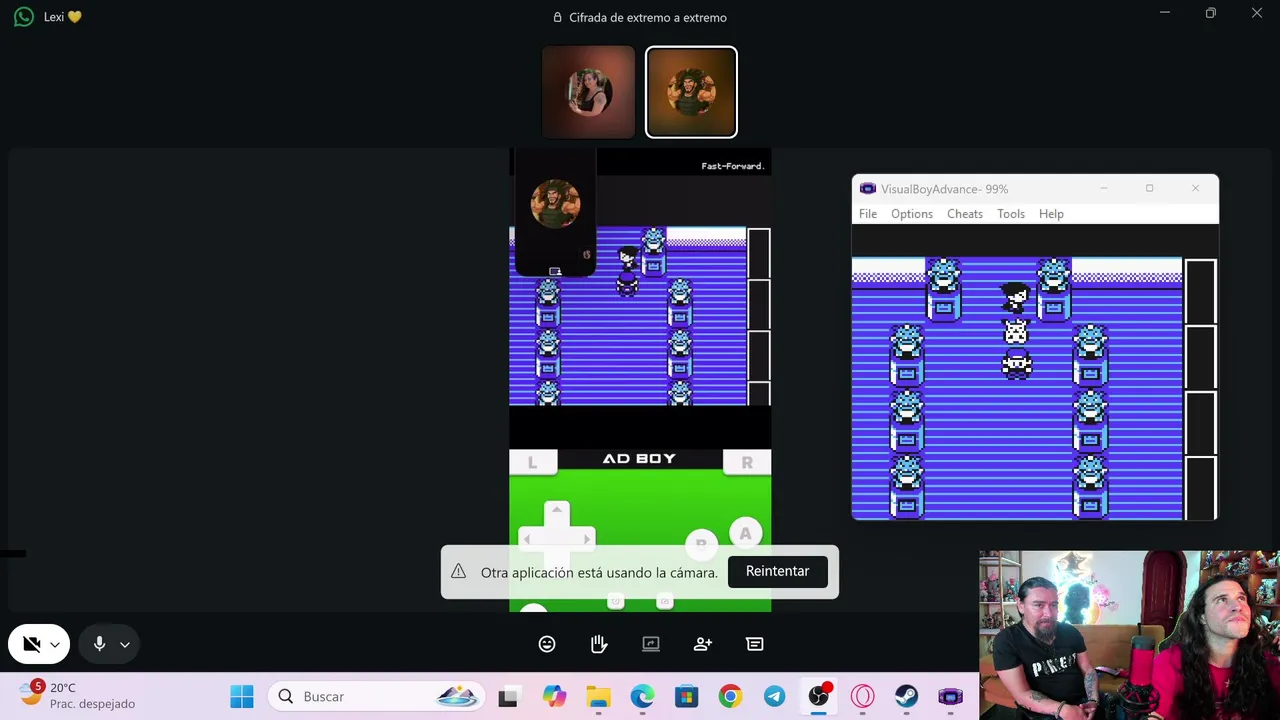Expand camera options chevron

pos(55,645)
